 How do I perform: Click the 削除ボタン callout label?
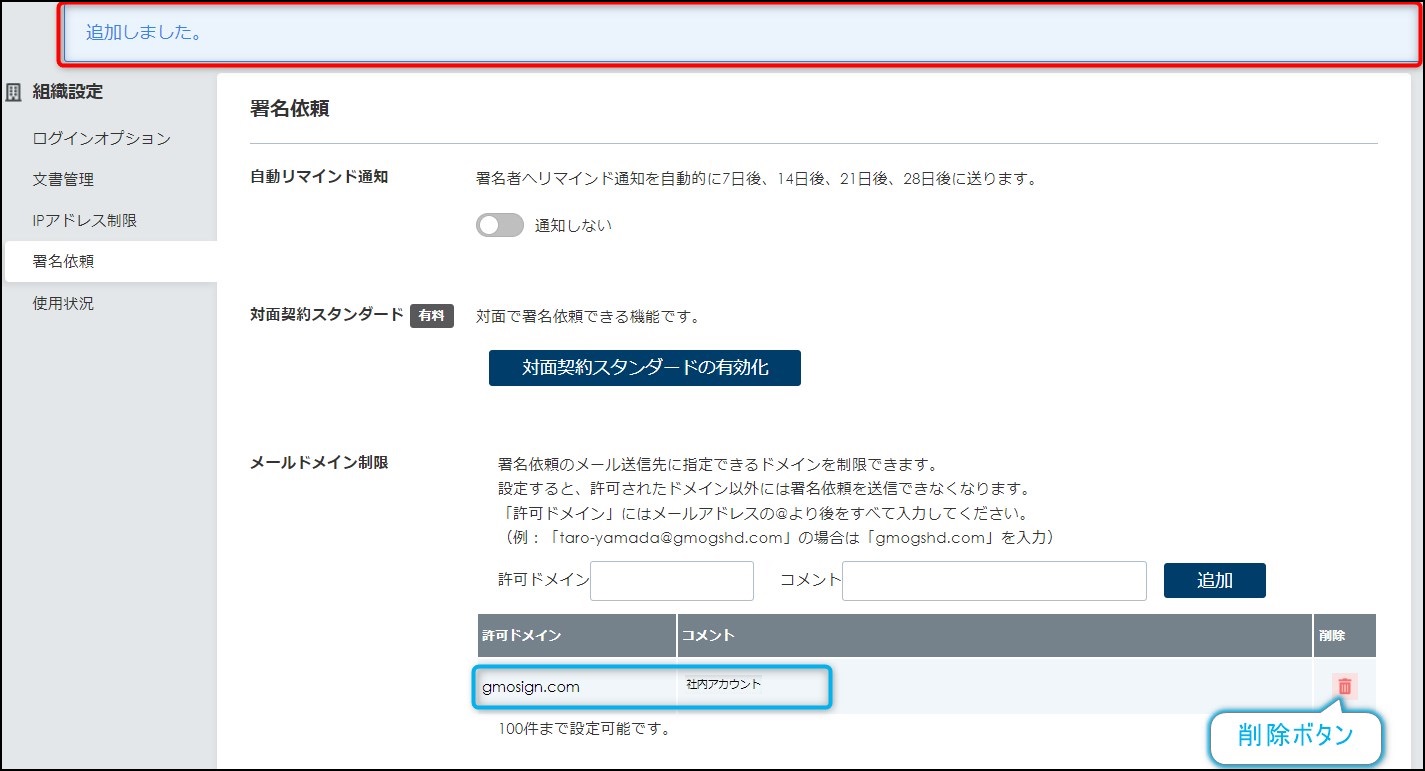pyautogui.click(x=1295, y=737)
